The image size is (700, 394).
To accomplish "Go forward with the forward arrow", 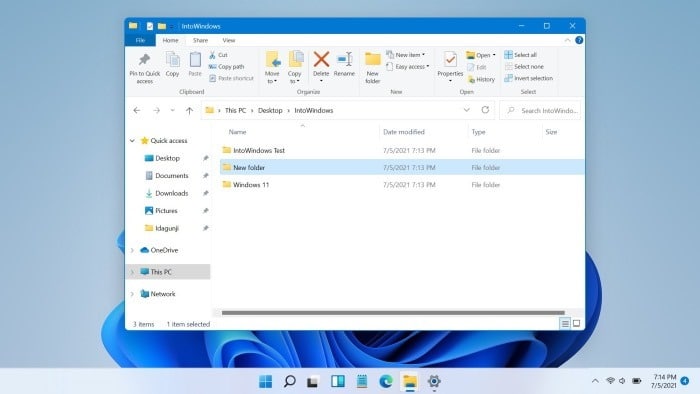I will click(156, 110).
